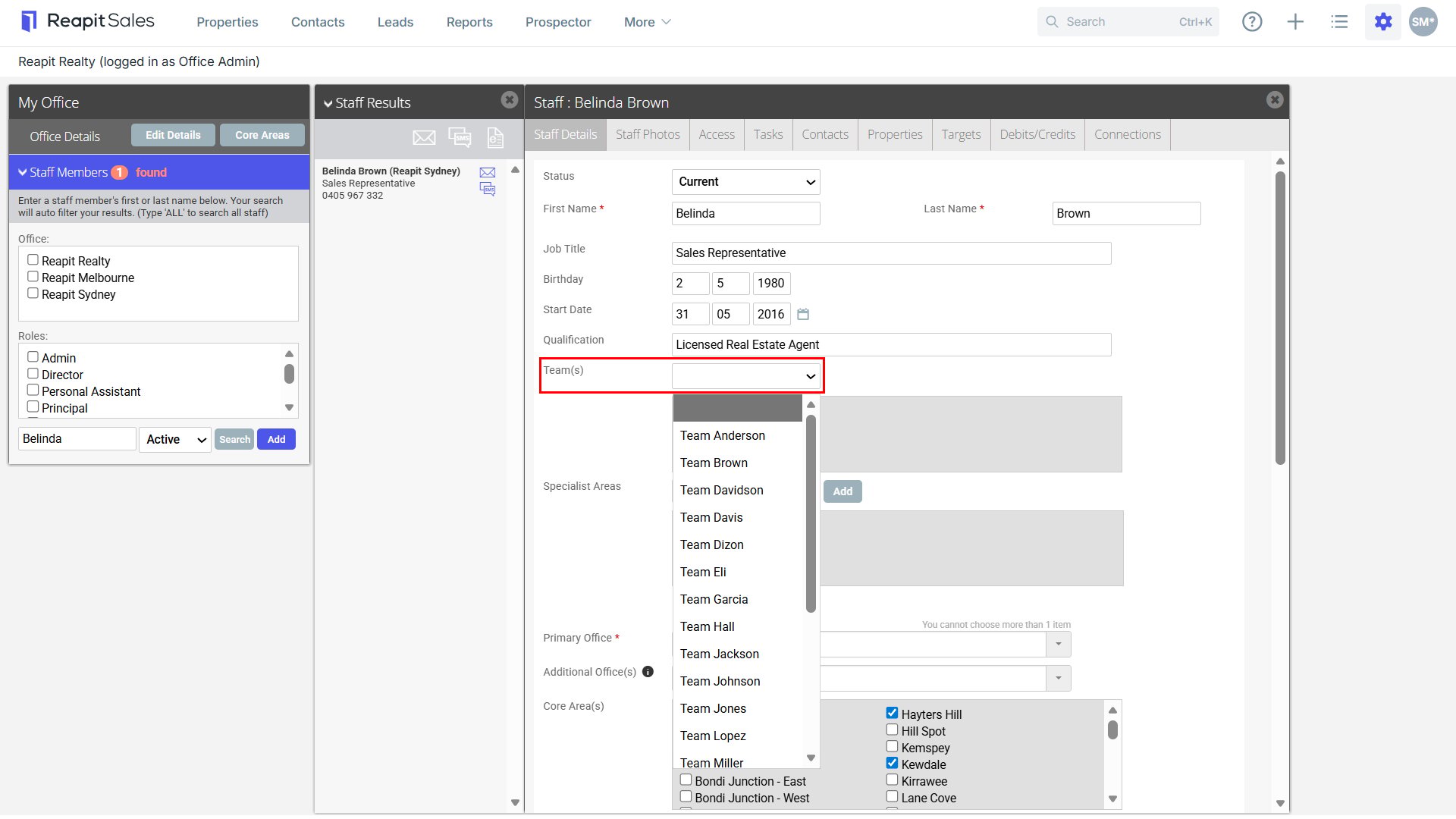Open the Start Date calendar picker icon

pos(803,314)
